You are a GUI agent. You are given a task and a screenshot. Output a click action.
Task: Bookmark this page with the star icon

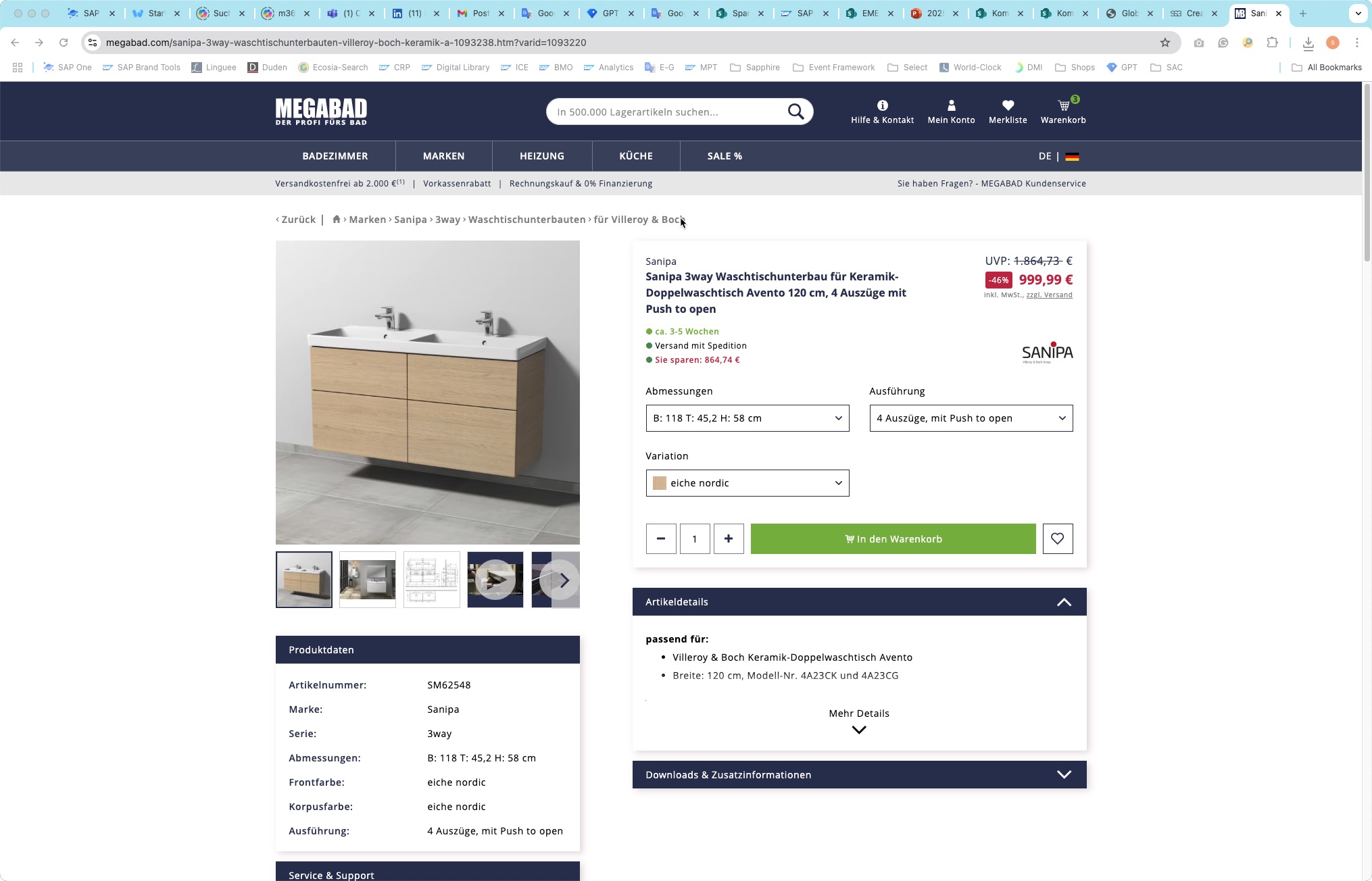point(1165,43)
